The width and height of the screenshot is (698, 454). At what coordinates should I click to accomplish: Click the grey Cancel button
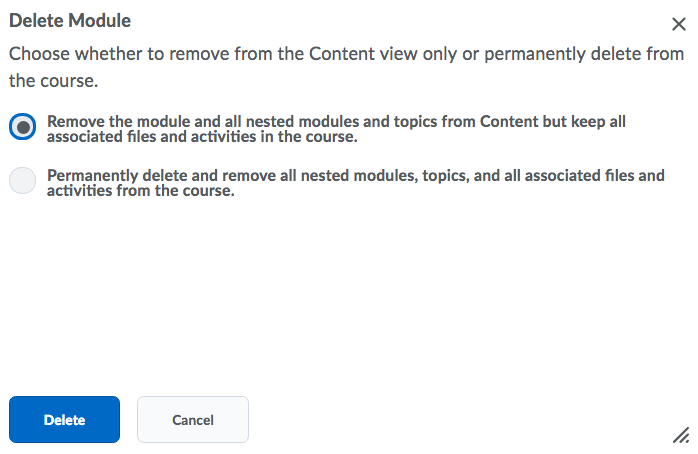click(192, 420)
